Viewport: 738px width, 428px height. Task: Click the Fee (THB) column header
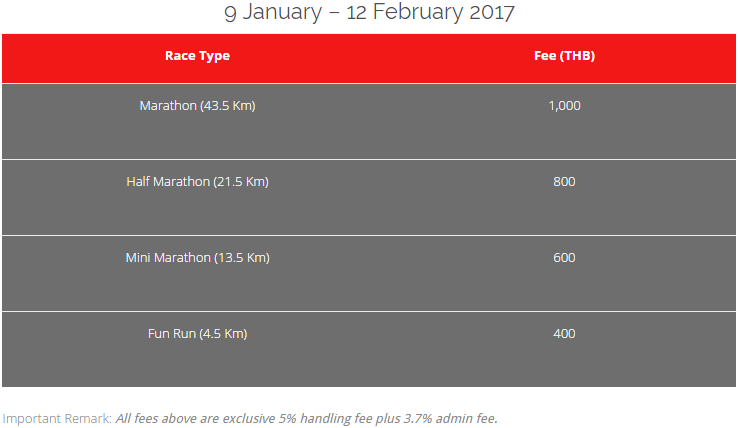click(564, 56)
